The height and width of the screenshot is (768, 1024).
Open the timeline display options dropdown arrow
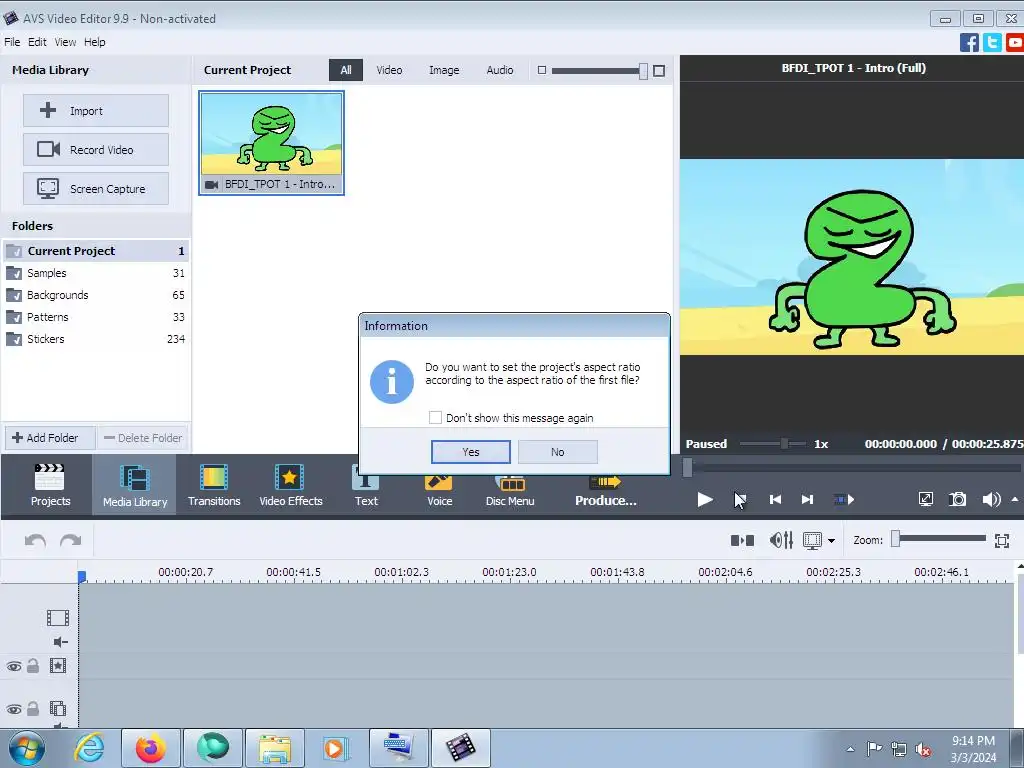tap(831, 541)
